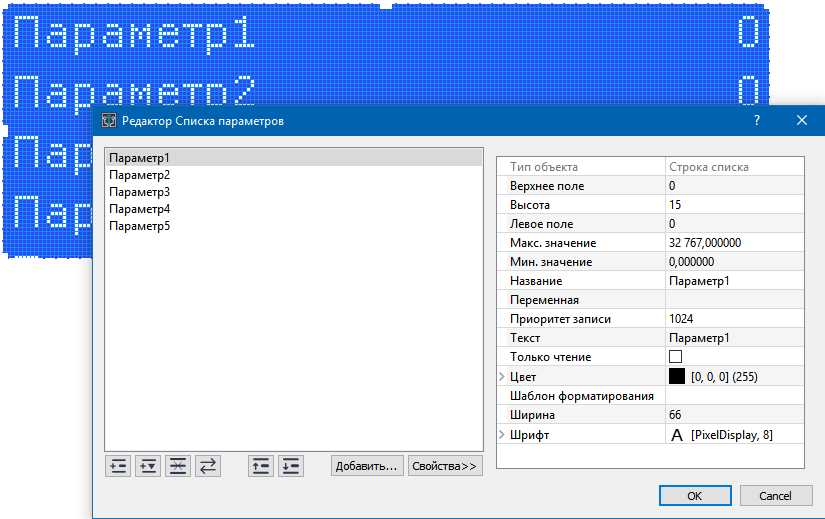Click the Добавить... button
825x519 pixels.
[367, 466]
